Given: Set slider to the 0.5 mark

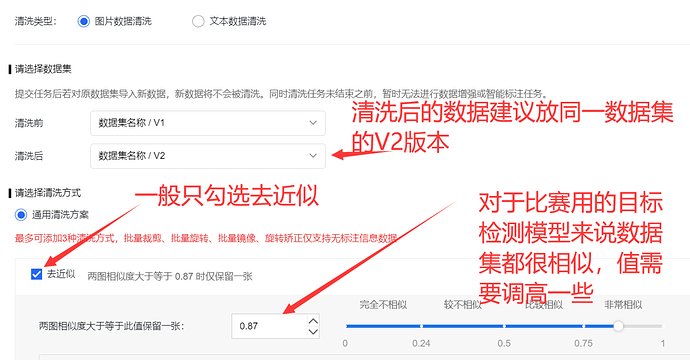Looking at the screenshot, I should point(504,326).
